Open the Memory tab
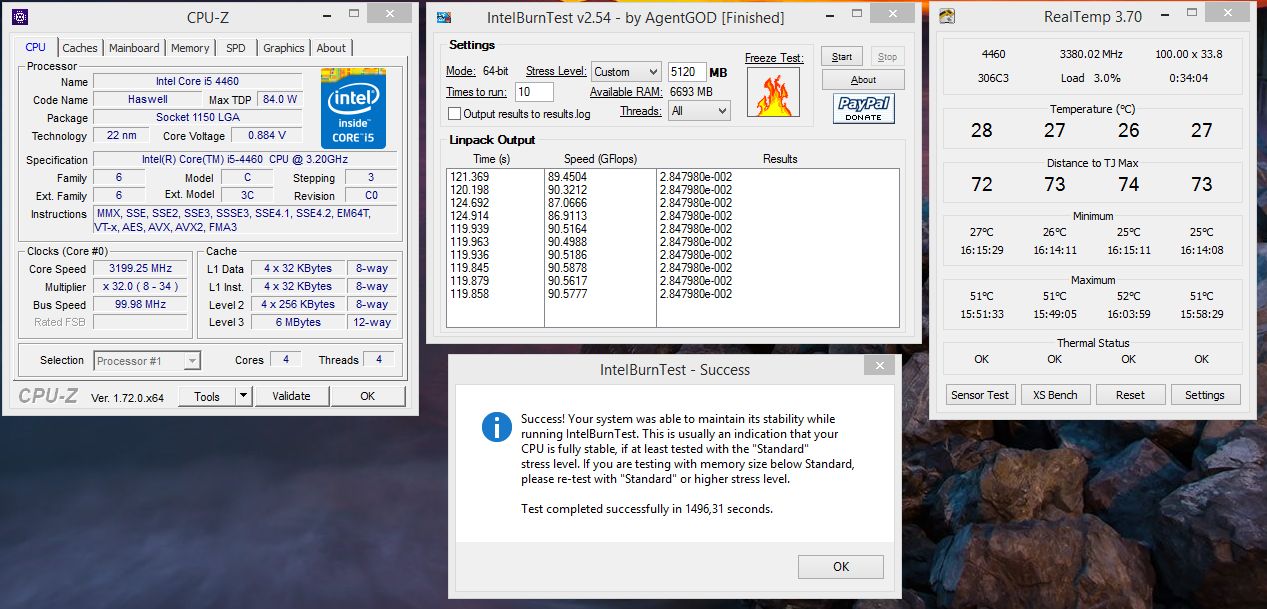 190,48
